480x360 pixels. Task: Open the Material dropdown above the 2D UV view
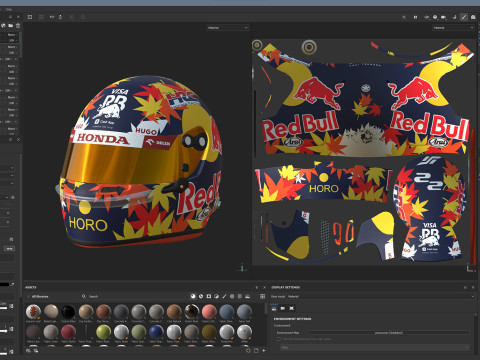tap(453, 28)
